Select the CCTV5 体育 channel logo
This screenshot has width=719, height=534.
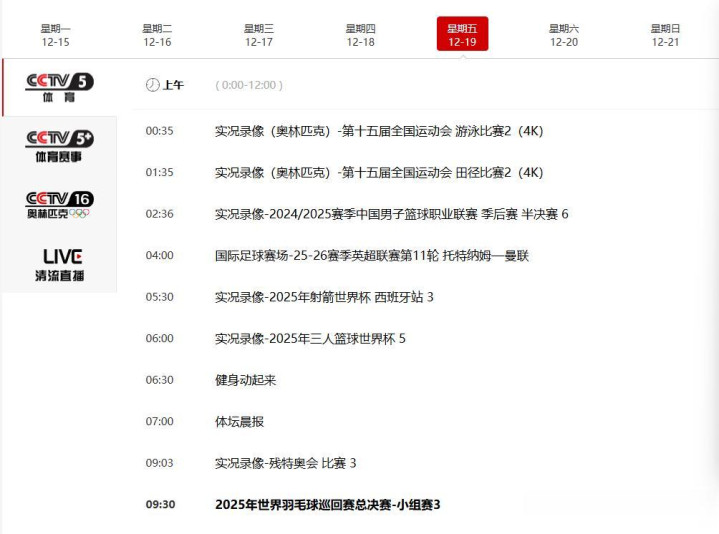click(x=60, y=88)
